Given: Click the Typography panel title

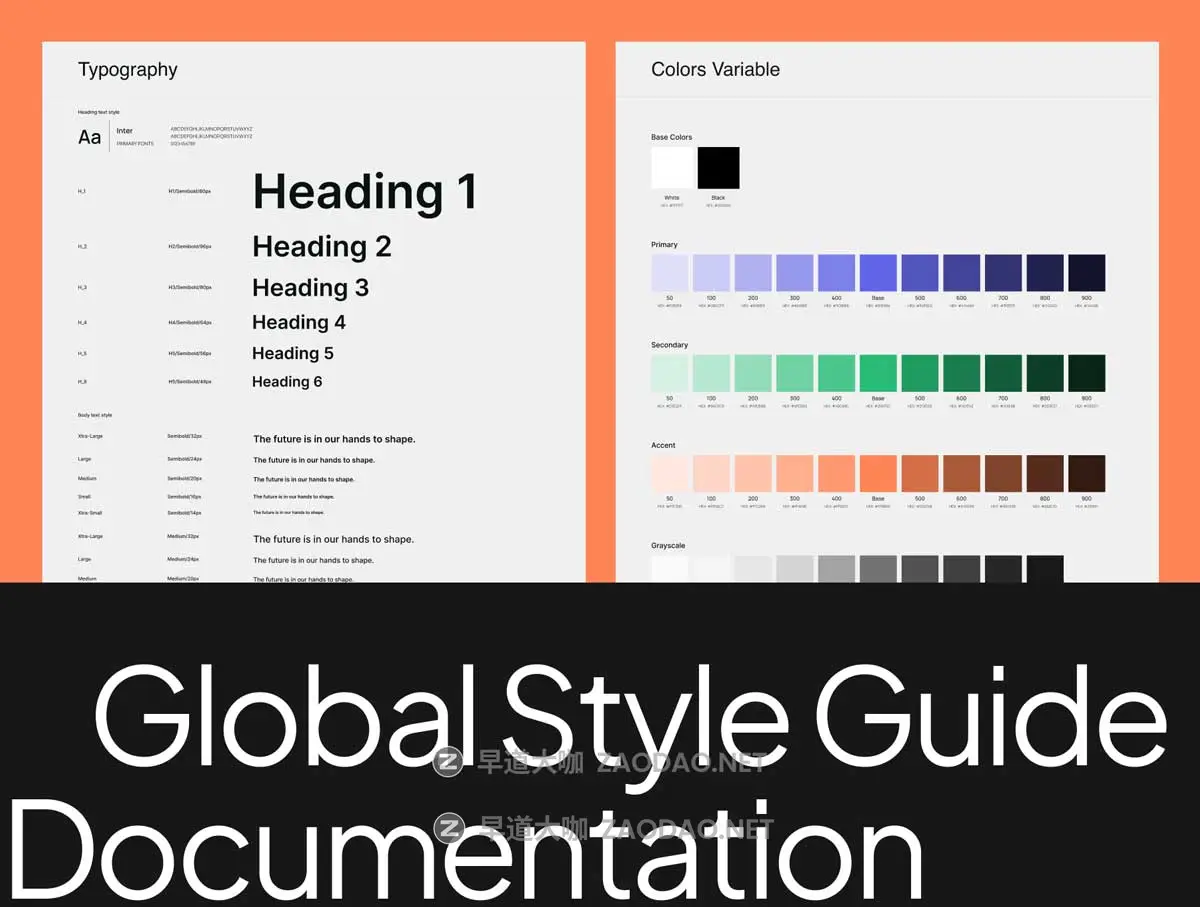Looking at the screenshot, I should tap(128, 70).
